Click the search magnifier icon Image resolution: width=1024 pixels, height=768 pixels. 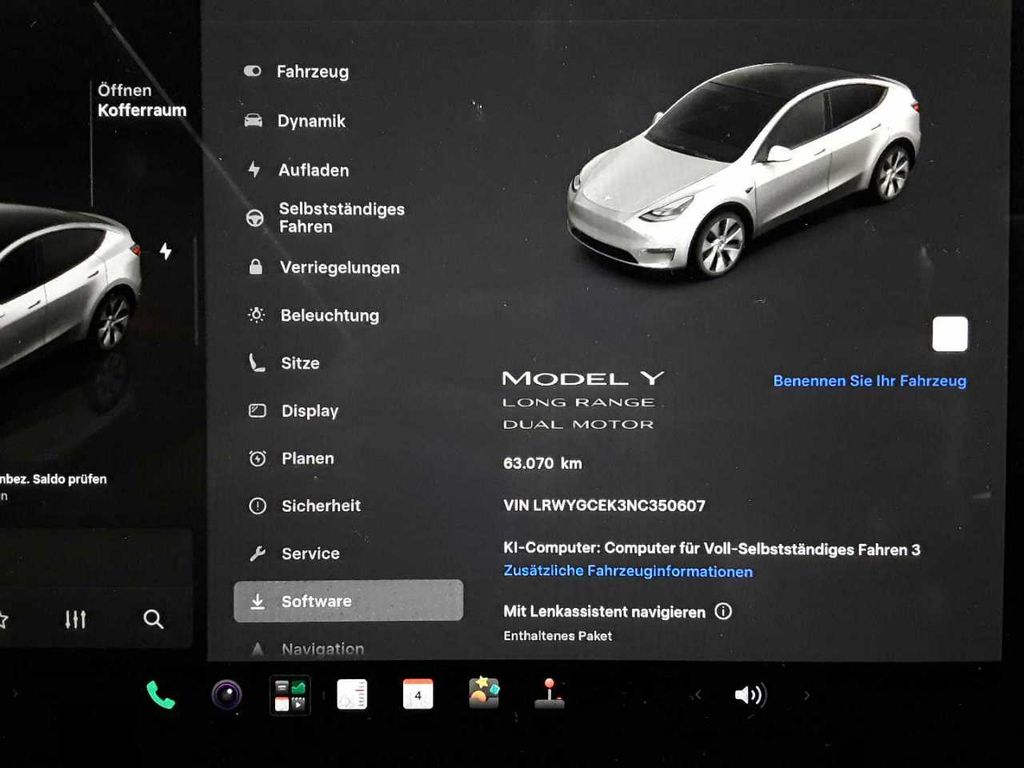point(153,619)
